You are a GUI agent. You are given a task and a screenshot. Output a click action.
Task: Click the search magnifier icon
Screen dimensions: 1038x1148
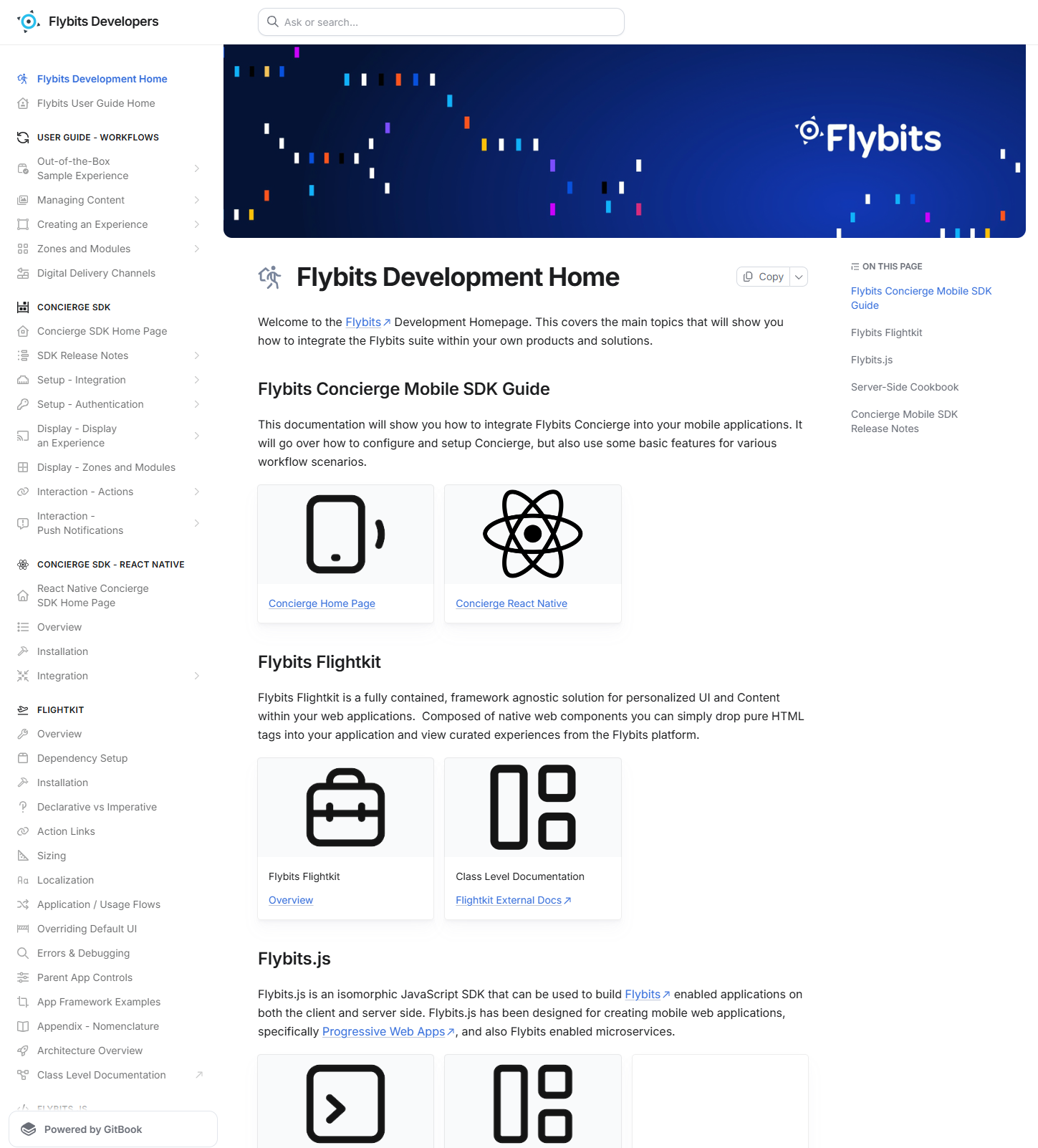[x=272, y=21]
